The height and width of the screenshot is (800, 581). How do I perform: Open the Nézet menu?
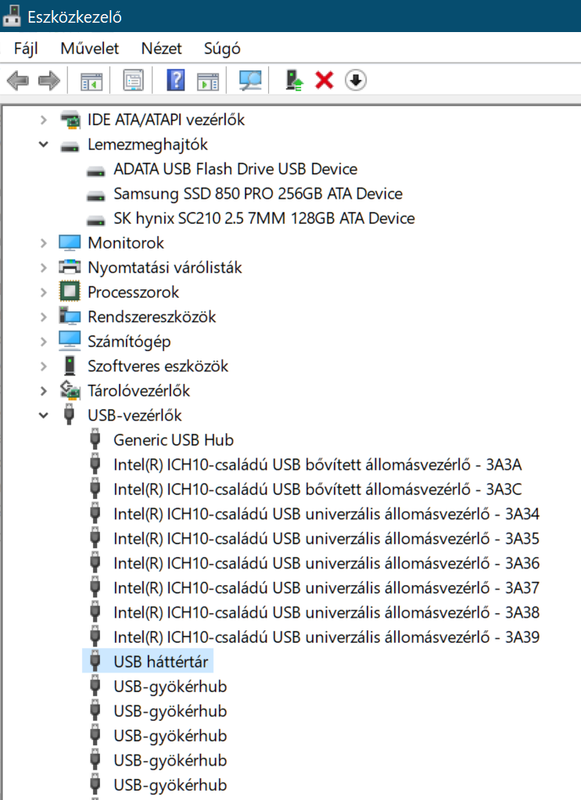pos(161,48)
